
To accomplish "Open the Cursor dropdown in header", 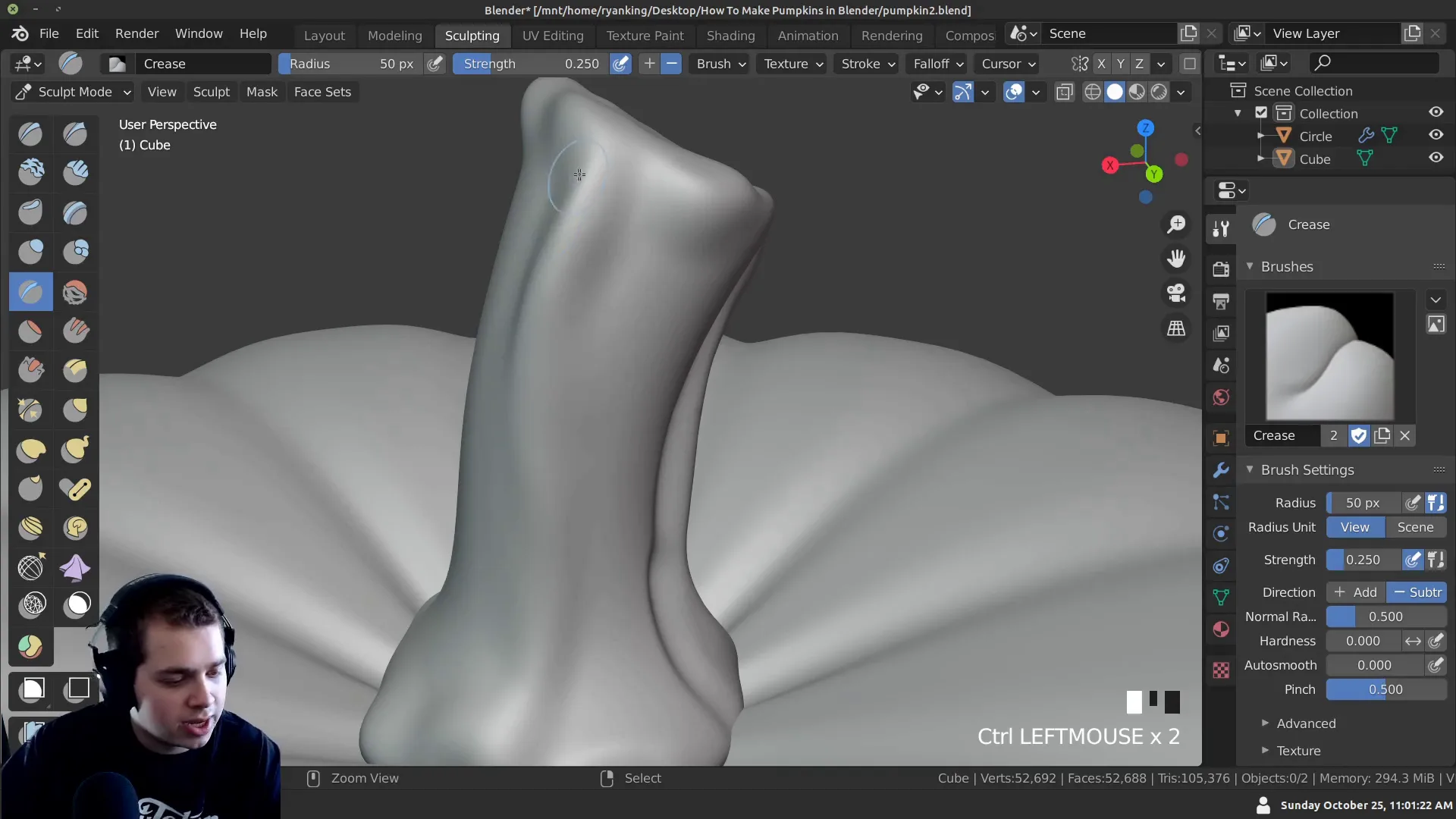I will (1008, 64).
